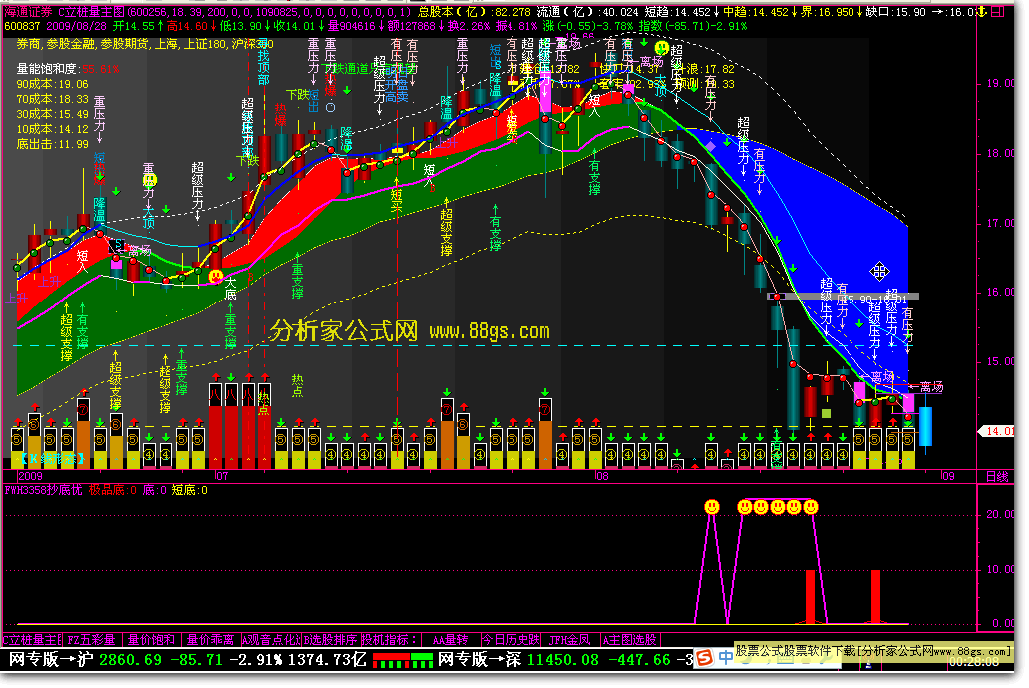Click the K线形态 label in volume area
Screen dimensions: 1029x688
pyautogui.click(x=52, y=459)
